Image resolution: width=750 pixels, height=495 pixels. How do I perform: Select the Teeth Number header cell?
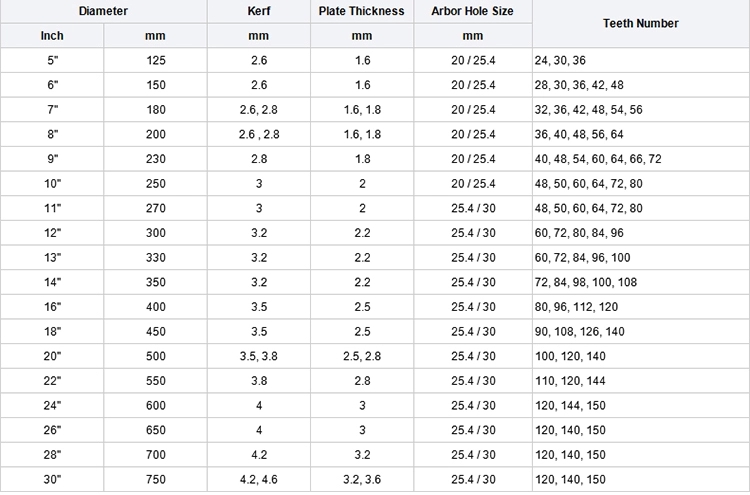point(641,23)
